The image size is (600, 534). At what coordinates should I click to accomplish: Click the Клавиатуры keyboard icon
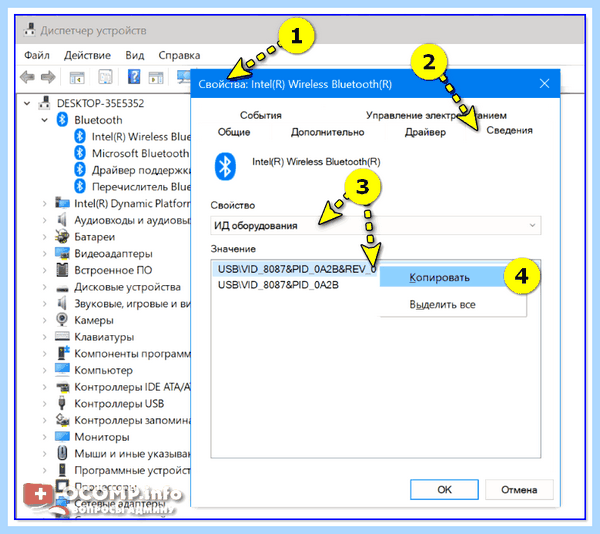(62, 337)
